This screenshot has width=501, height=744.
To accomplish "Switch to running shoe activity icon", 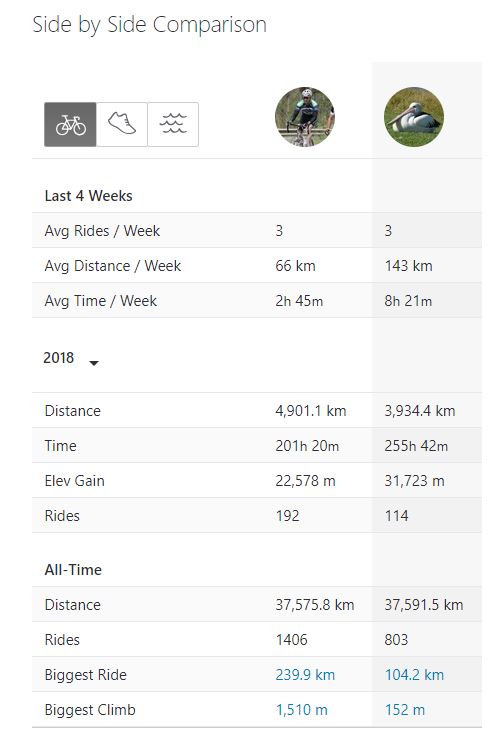I will pos(122,124).
